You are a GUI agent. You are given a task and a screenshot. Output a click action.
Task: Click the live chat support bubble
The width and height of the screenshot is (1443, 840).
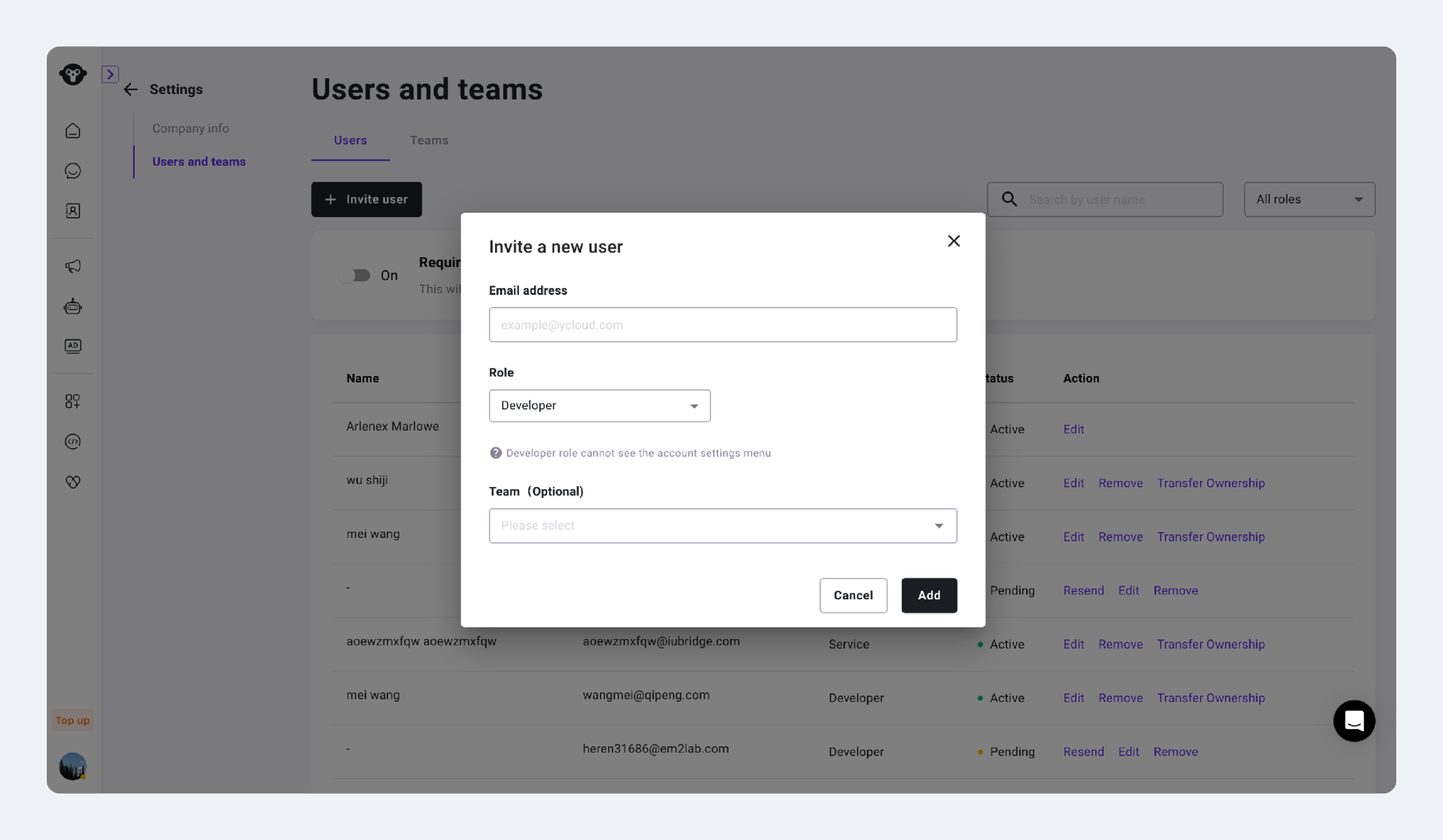1353,720
